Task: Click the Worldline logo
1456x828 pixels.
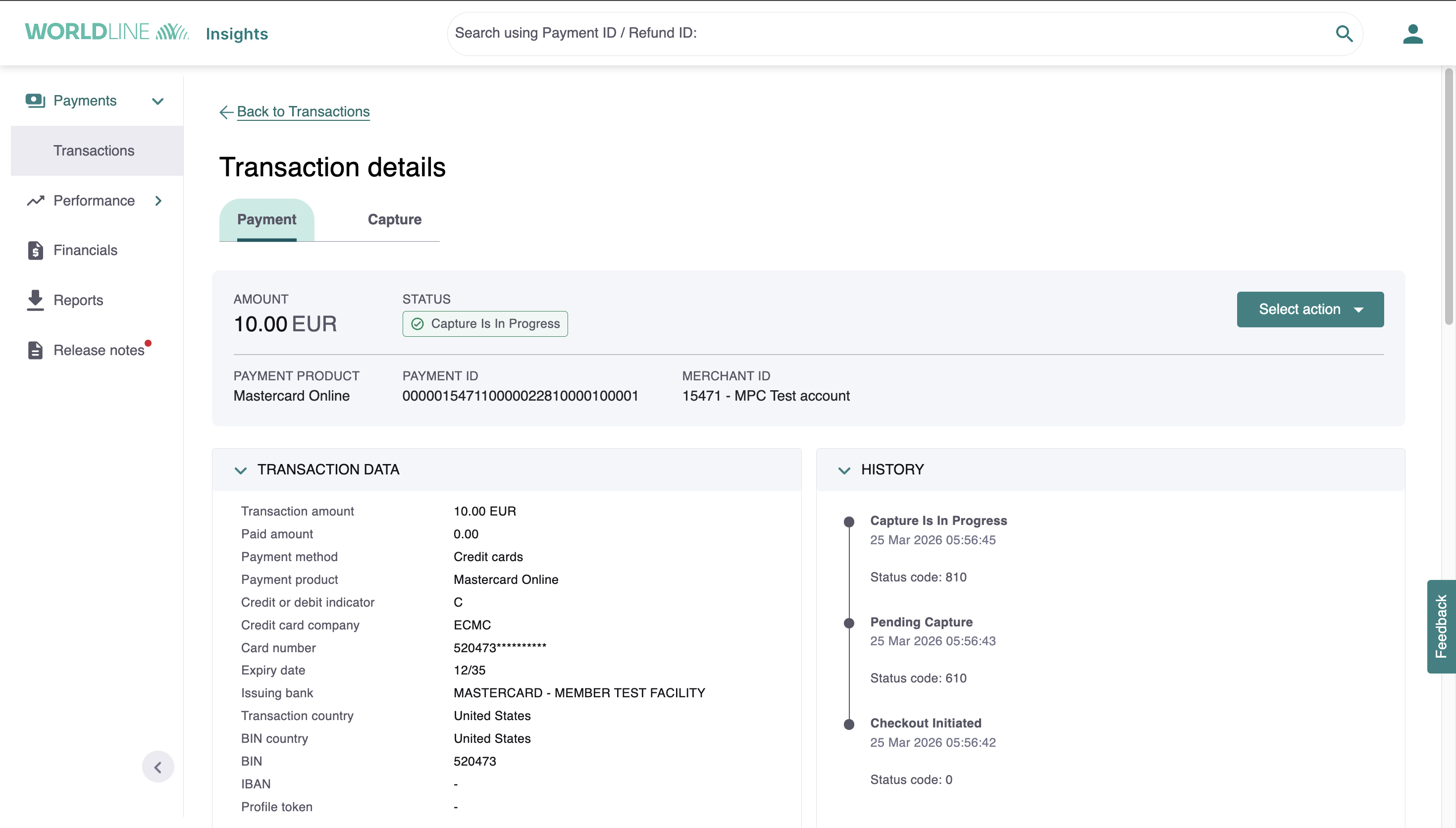Action: click(107, 32)
